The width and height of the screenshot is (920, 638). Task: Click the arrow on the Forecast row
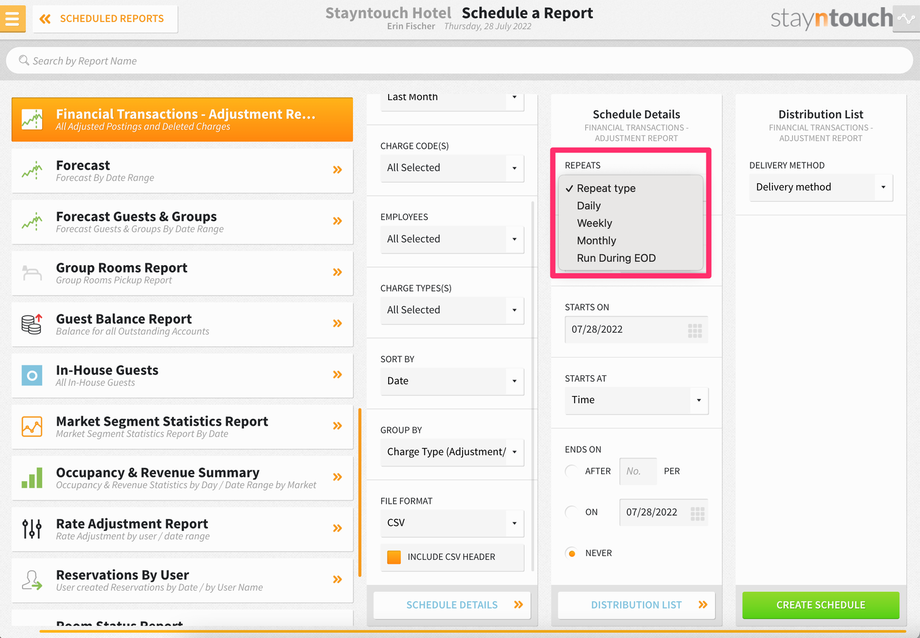point(337,170)
